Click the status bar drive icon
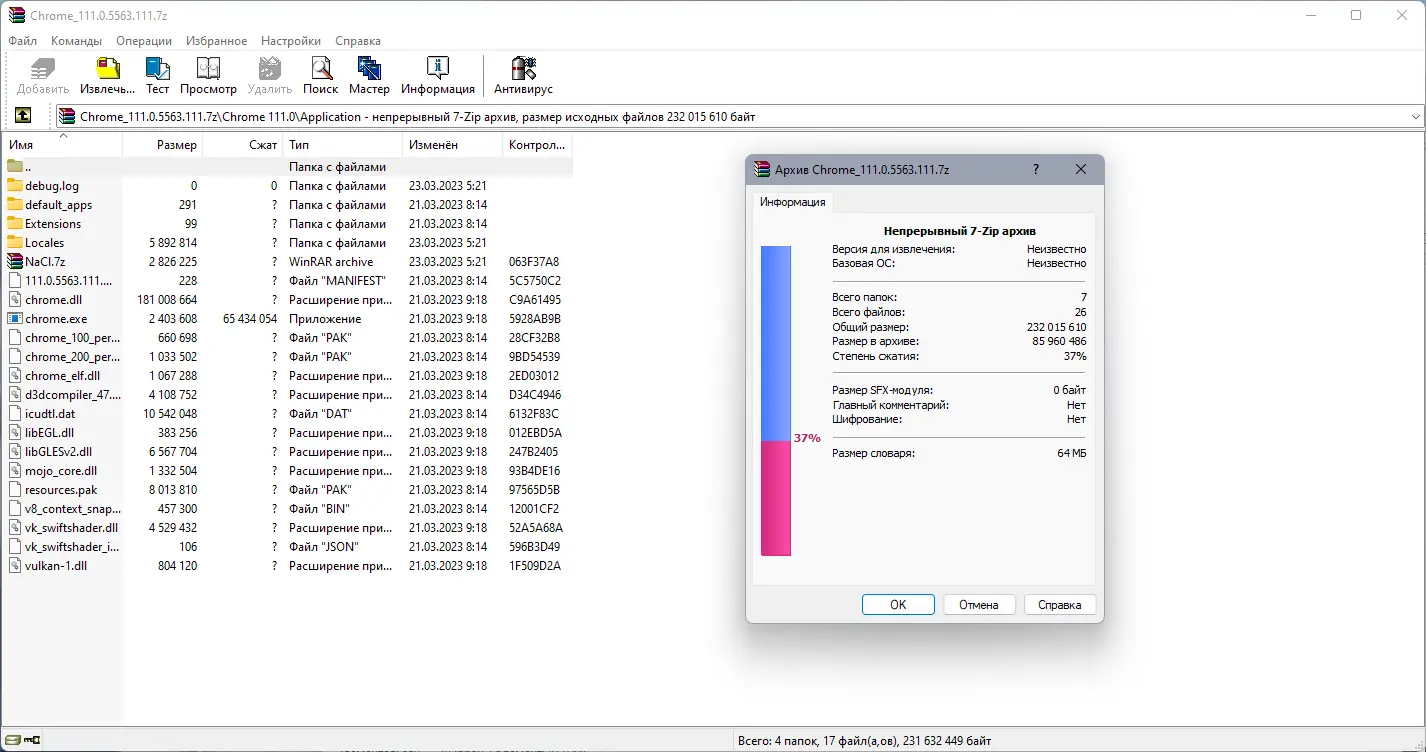The width and height of the screenshot is (1426, 752). pos(12,741)
